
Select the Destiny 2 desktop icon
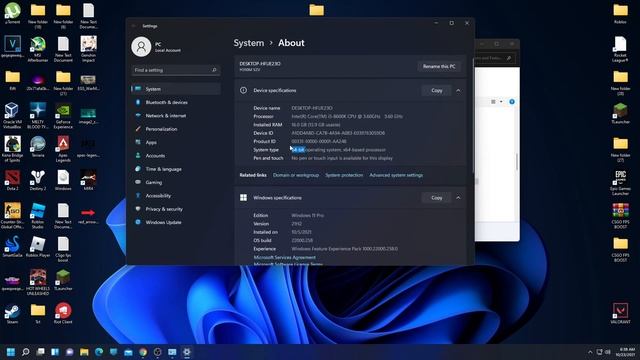coord(38,180)
